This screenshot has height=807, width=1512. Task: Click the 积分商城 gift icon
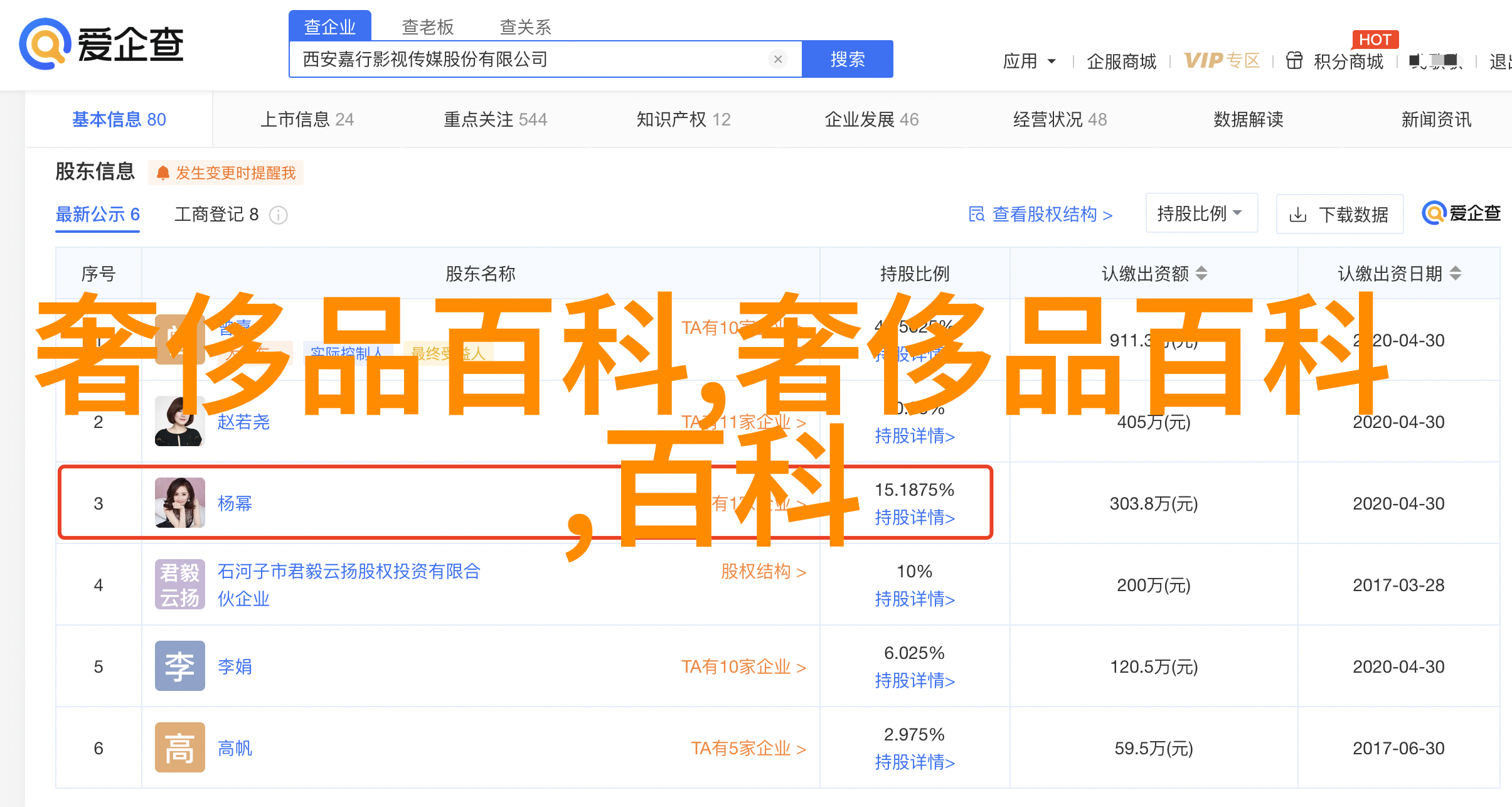[x=1294, y=60]
